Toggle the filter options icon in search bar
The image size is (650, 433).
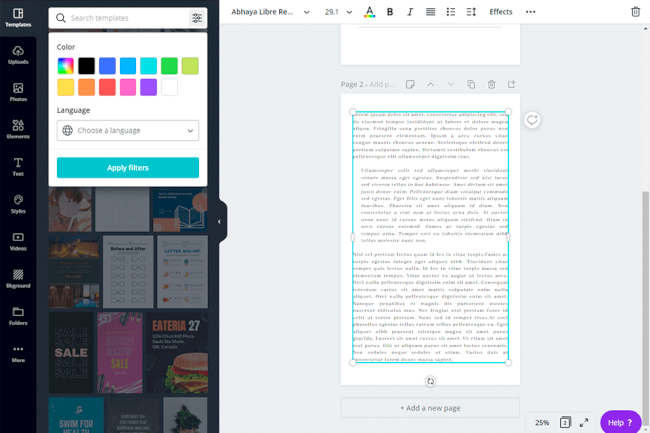pos(197,18)
